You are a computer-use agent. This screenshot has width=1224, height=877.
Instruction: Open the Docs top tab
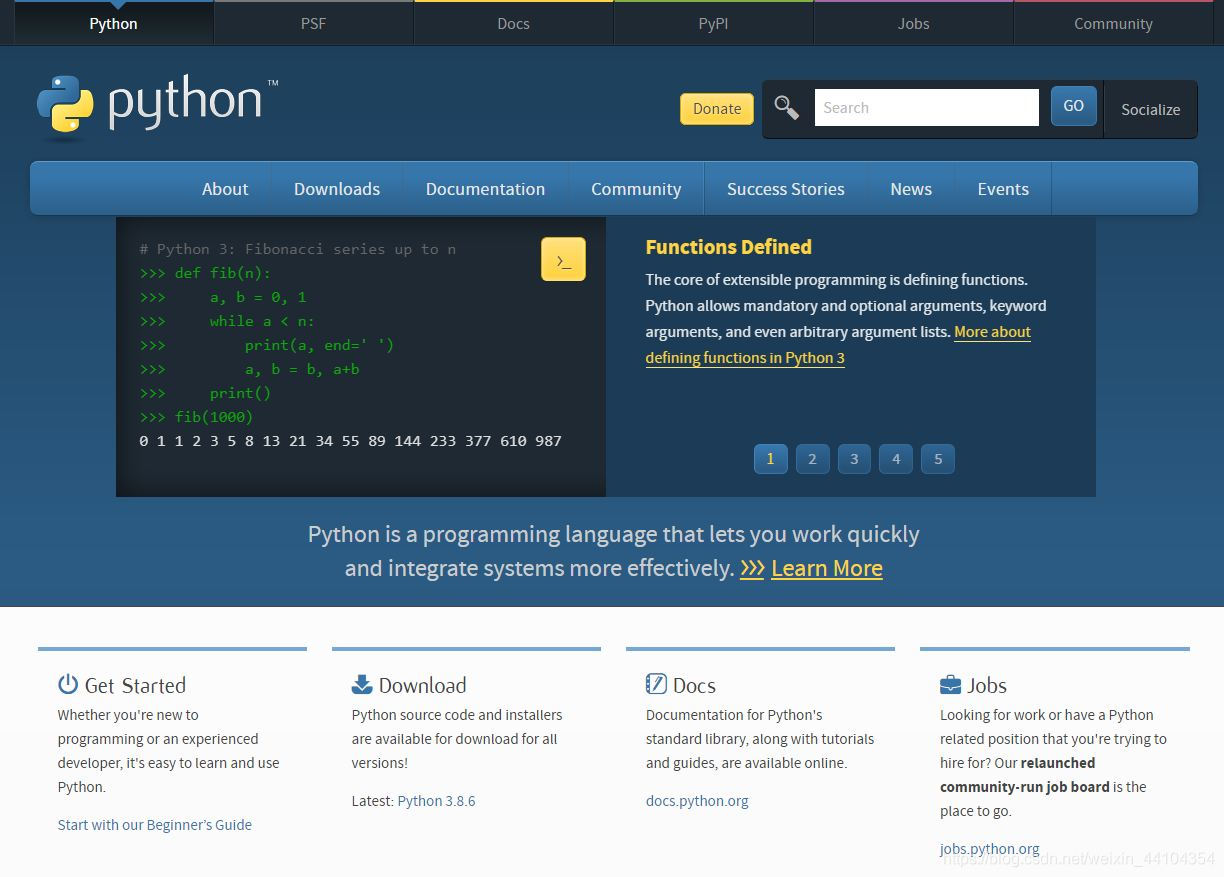tap(514, 23)
